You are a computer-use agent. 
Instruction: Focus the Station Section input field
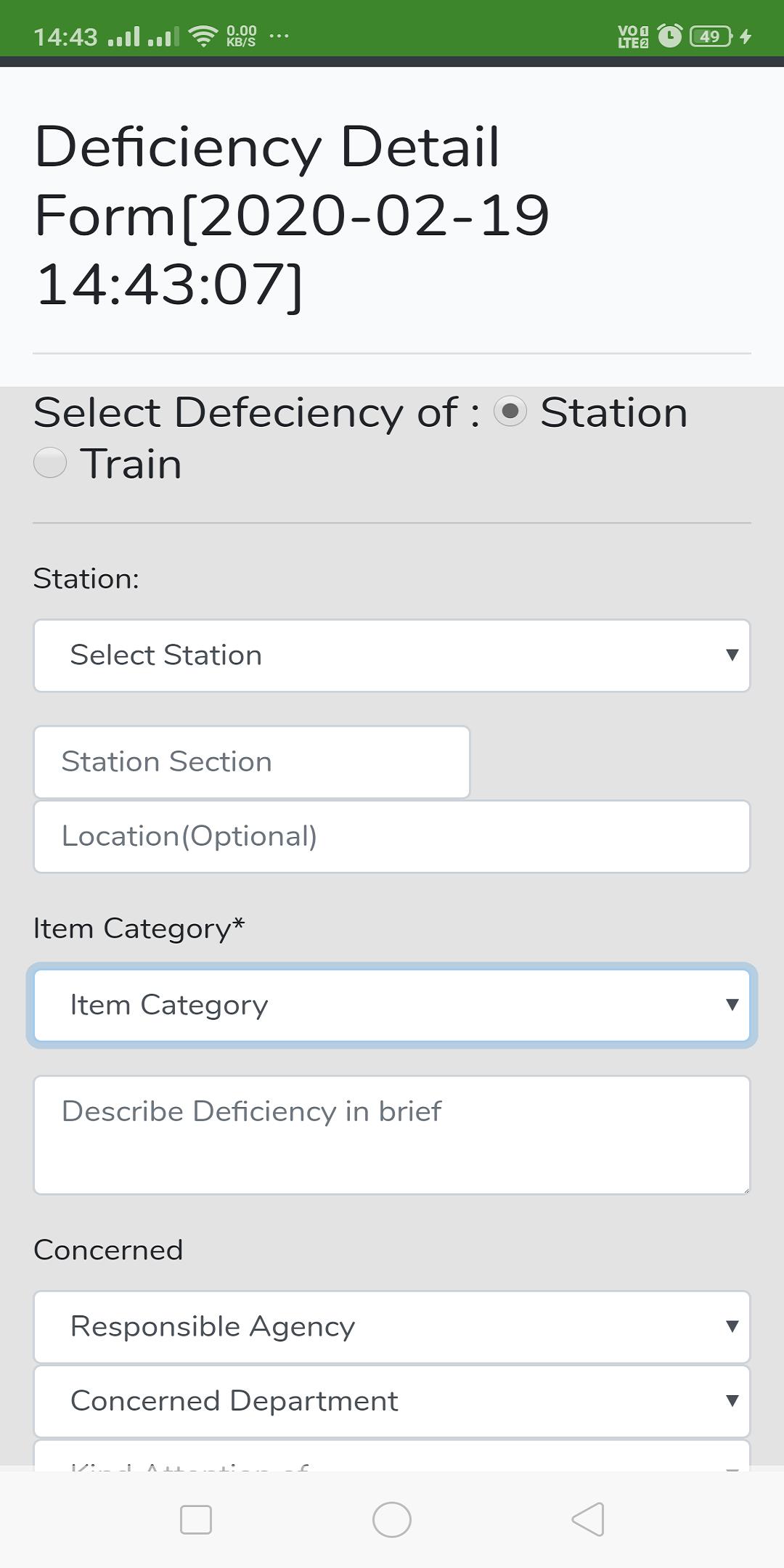[252, 762]
